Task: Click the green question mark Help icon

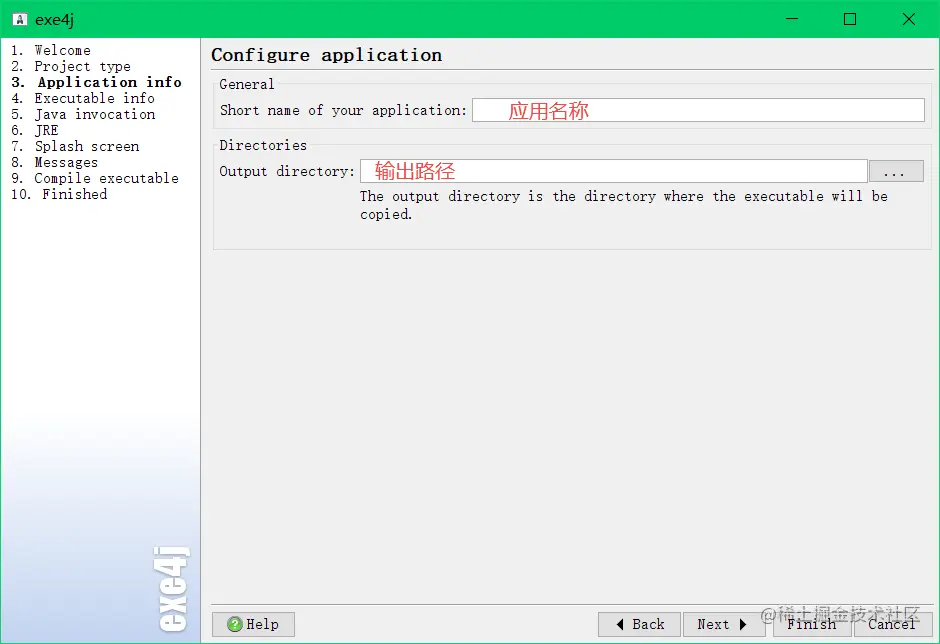Action: click(x=234, y=624)
